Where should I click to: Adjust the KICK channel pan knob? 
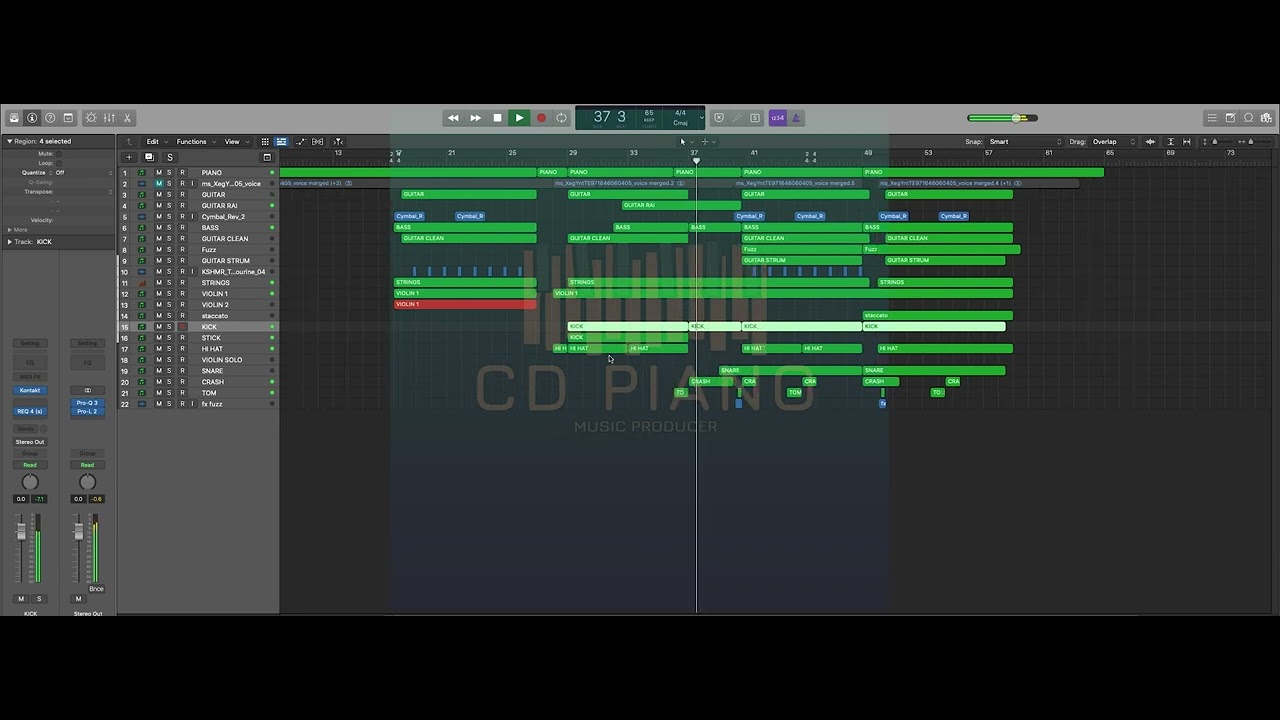pyautogui.click(x=30, y=482)
